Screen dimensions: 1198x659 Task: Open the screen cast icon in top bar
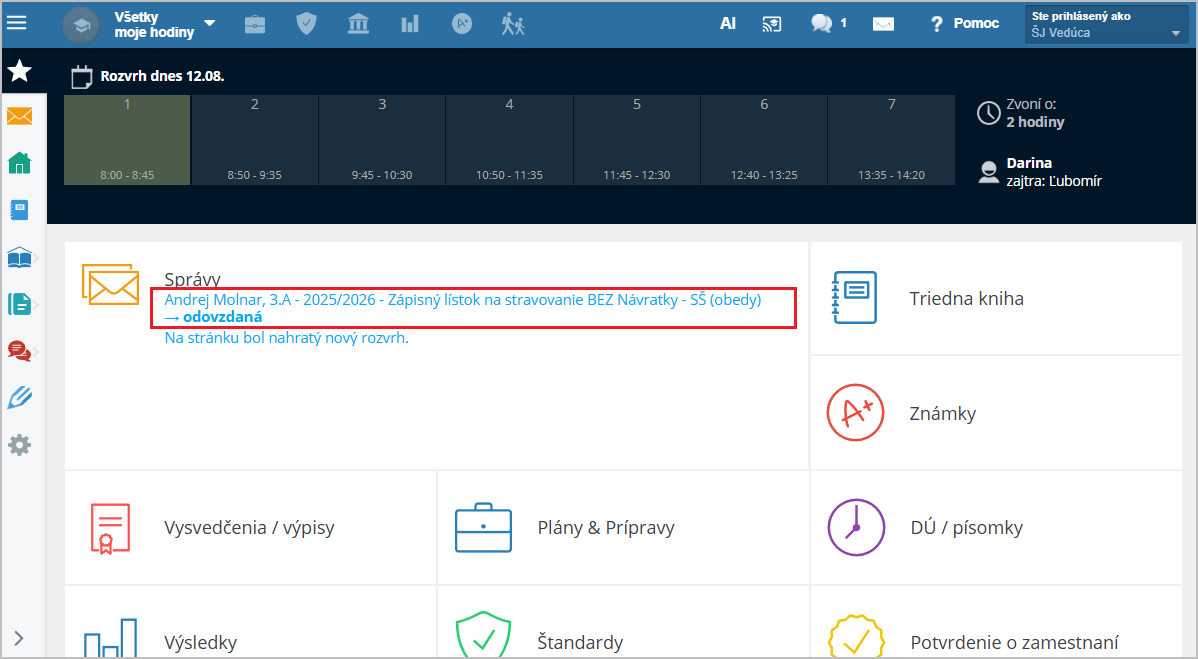(x=771, y=24)
